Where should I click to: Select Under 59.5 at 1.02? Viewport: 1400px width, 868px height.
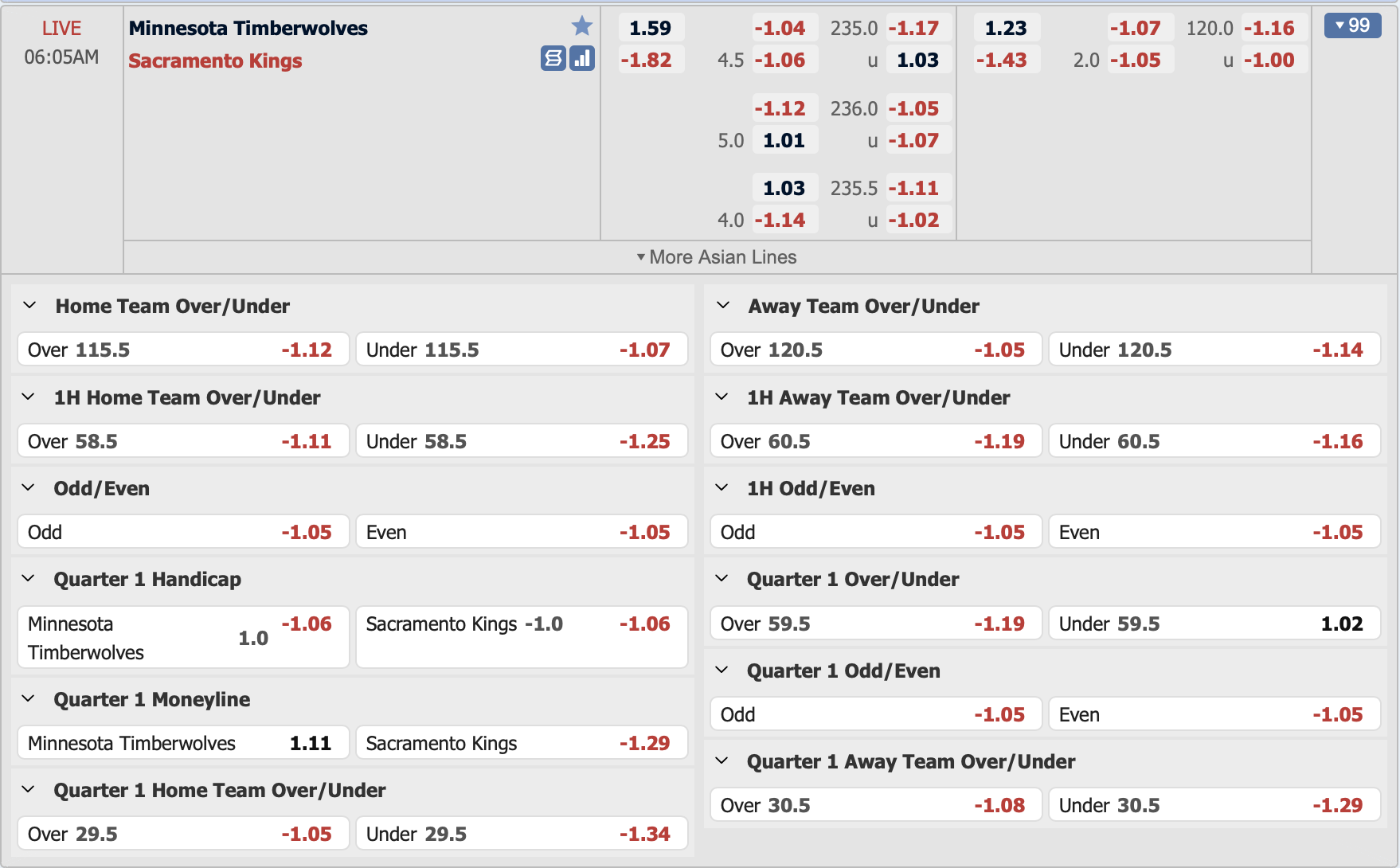tap(1214, 624)
